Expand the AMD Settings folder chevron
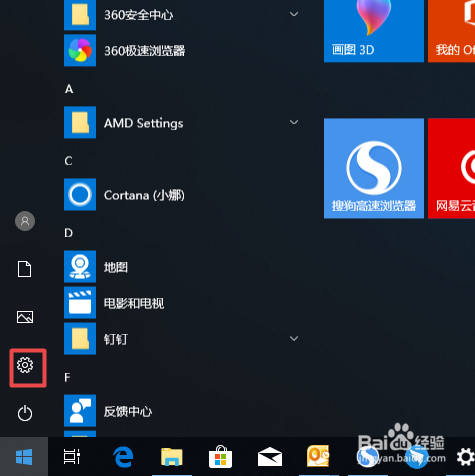The image size is (475, 476). pos(294,122)
